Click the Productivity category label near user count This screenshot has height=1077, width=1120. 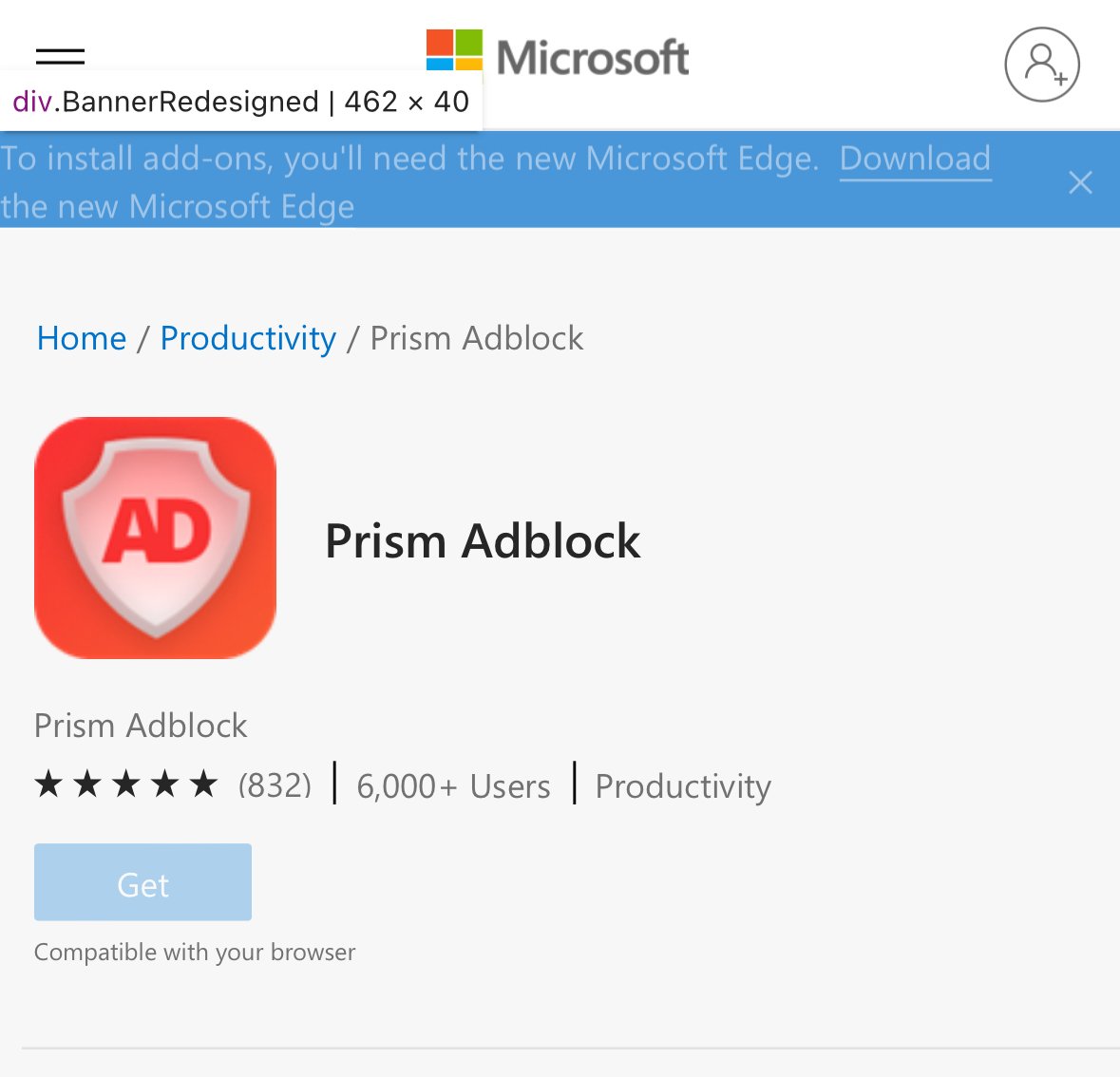coord(682,785)
